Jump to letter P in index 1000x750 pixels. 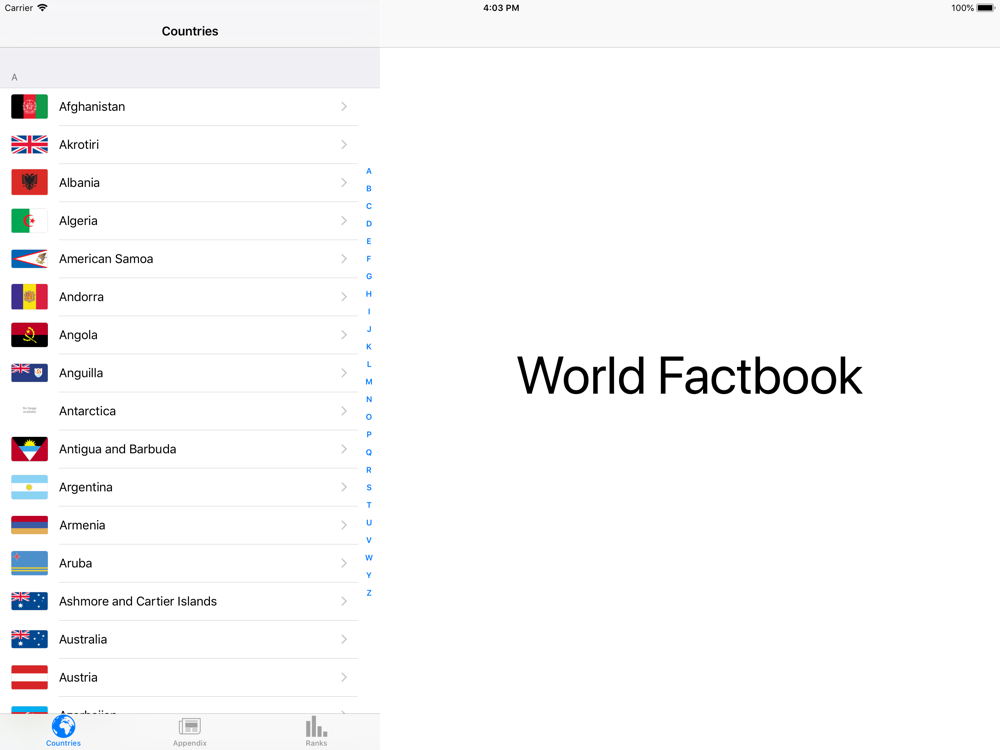click(369, 434)
